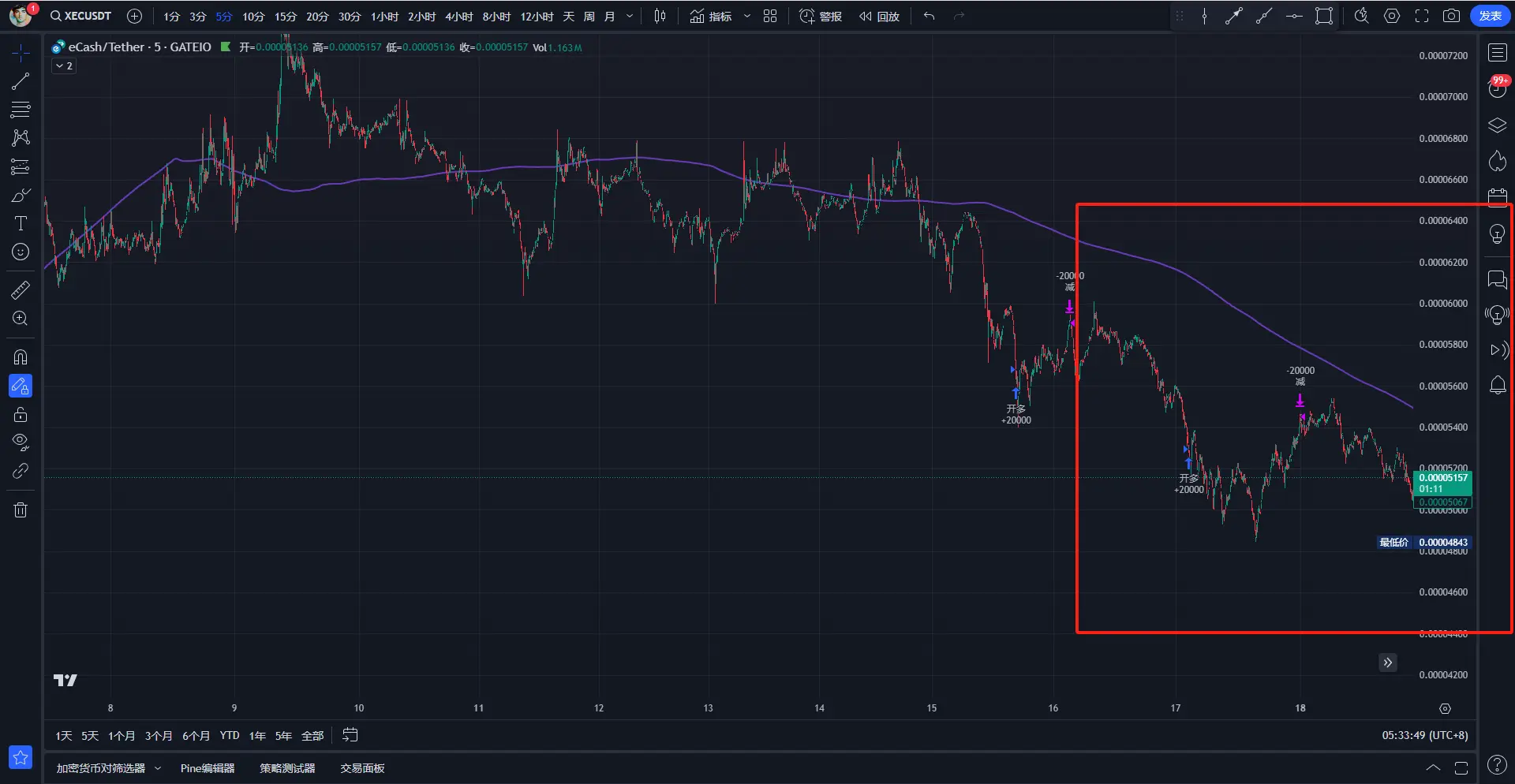This screenshot has height=784, width=1515.
Task: Open the alerts panel with 99+ badge
Action: click(1497, 88)
